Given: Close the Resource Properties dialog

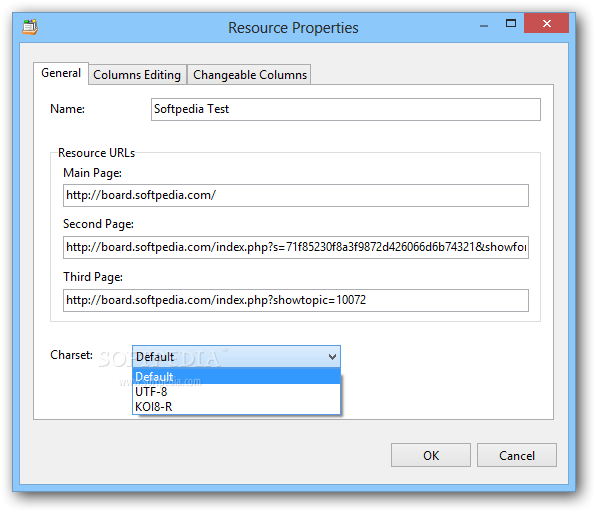Looking at the screenshot, I should coord(546,24).
